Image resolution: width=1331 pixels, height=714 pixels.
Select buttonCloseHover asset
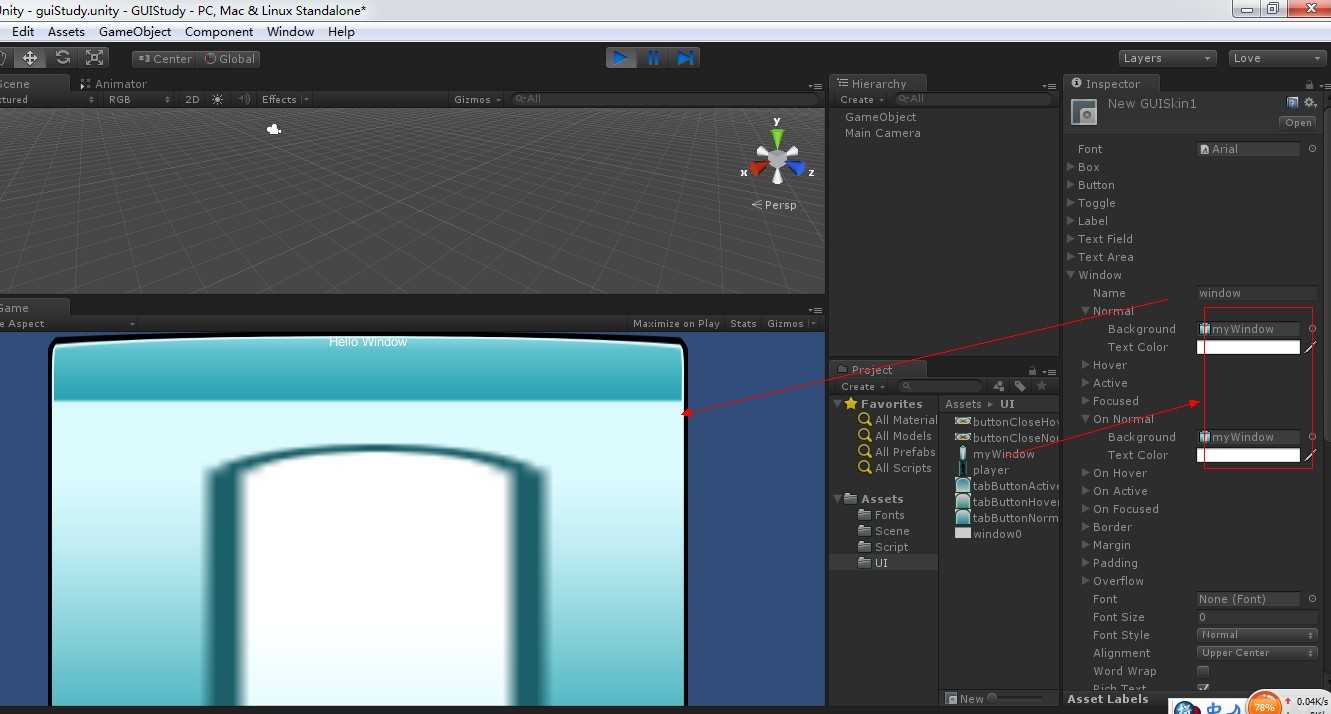point(1008,422)
